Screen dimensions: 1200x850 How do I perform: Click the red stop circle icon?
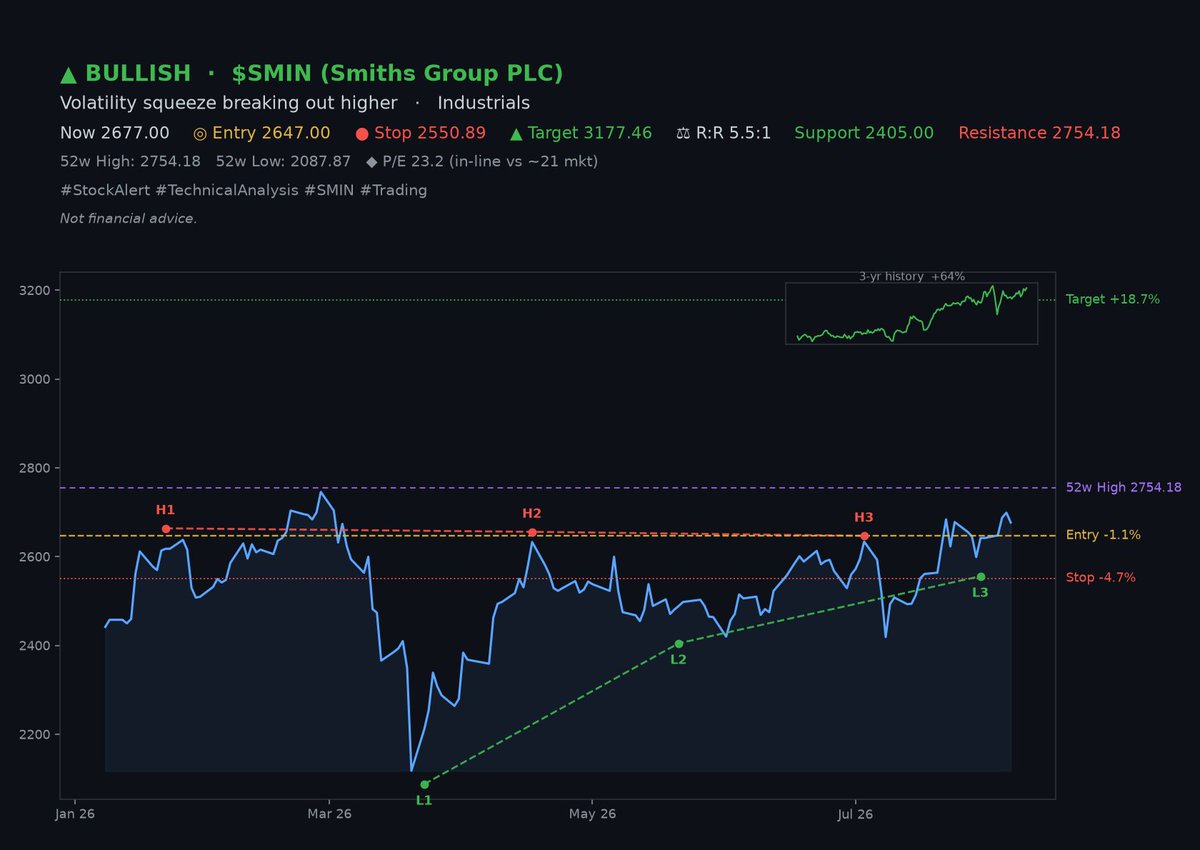click(362, 133)
